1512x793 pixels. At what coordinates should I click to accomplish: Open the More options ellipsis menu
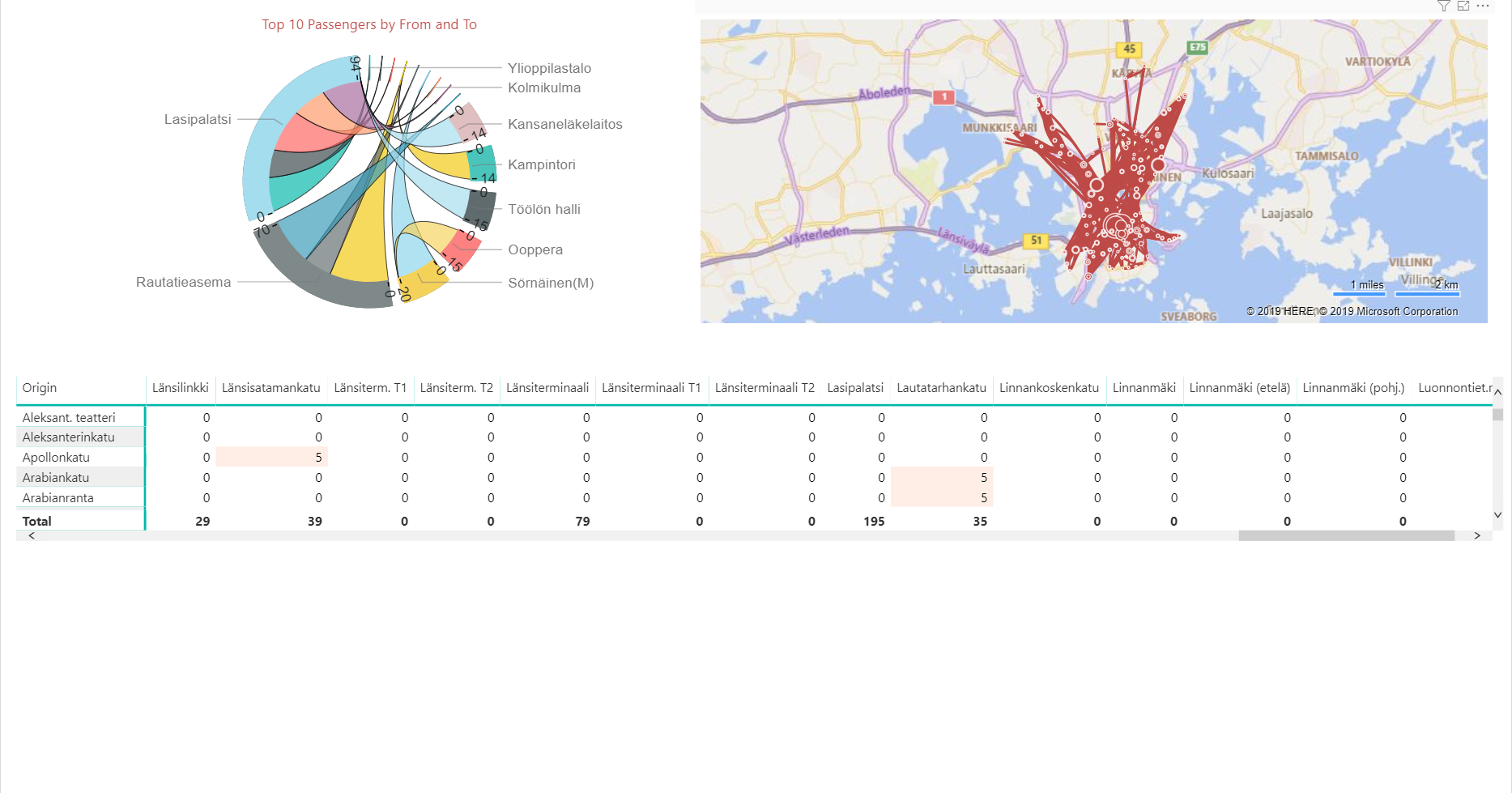tap(1484, 6)
